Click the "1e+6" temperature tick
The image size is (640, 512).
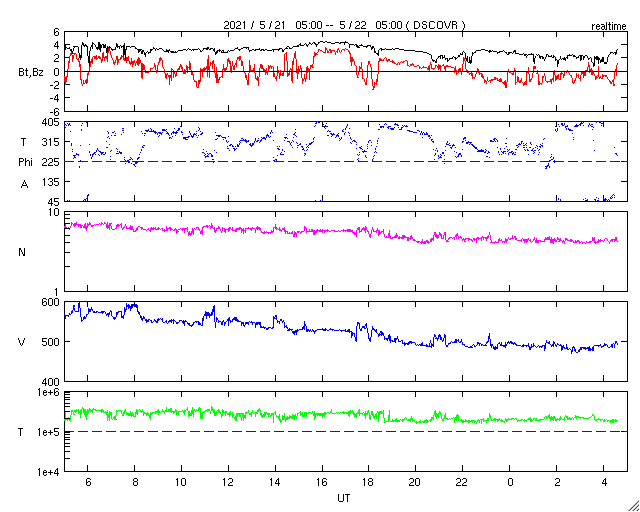49,392
